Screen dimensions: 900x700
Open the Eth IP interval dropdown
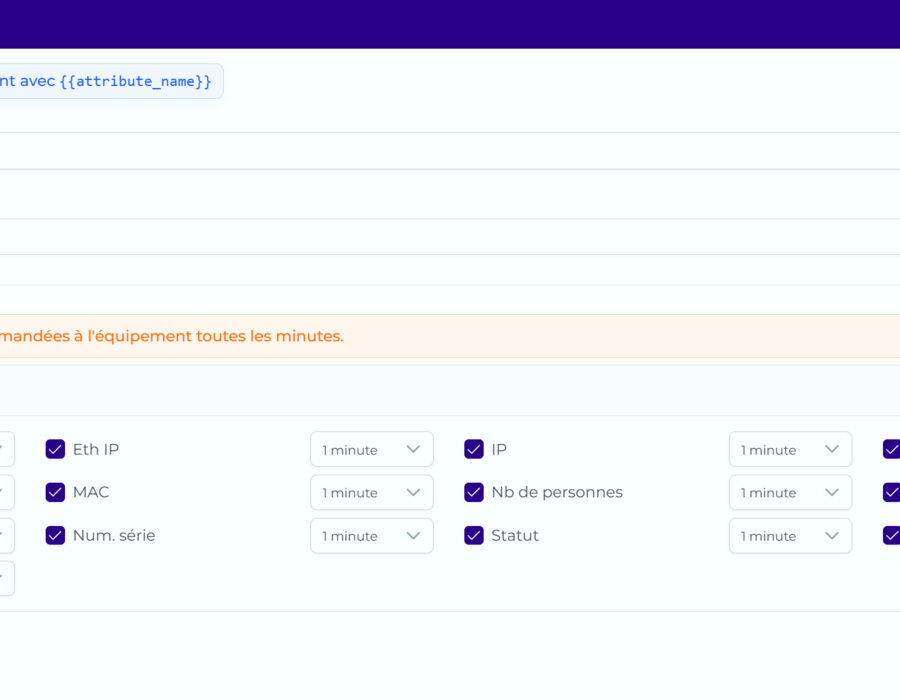click(x=371, y=449)
